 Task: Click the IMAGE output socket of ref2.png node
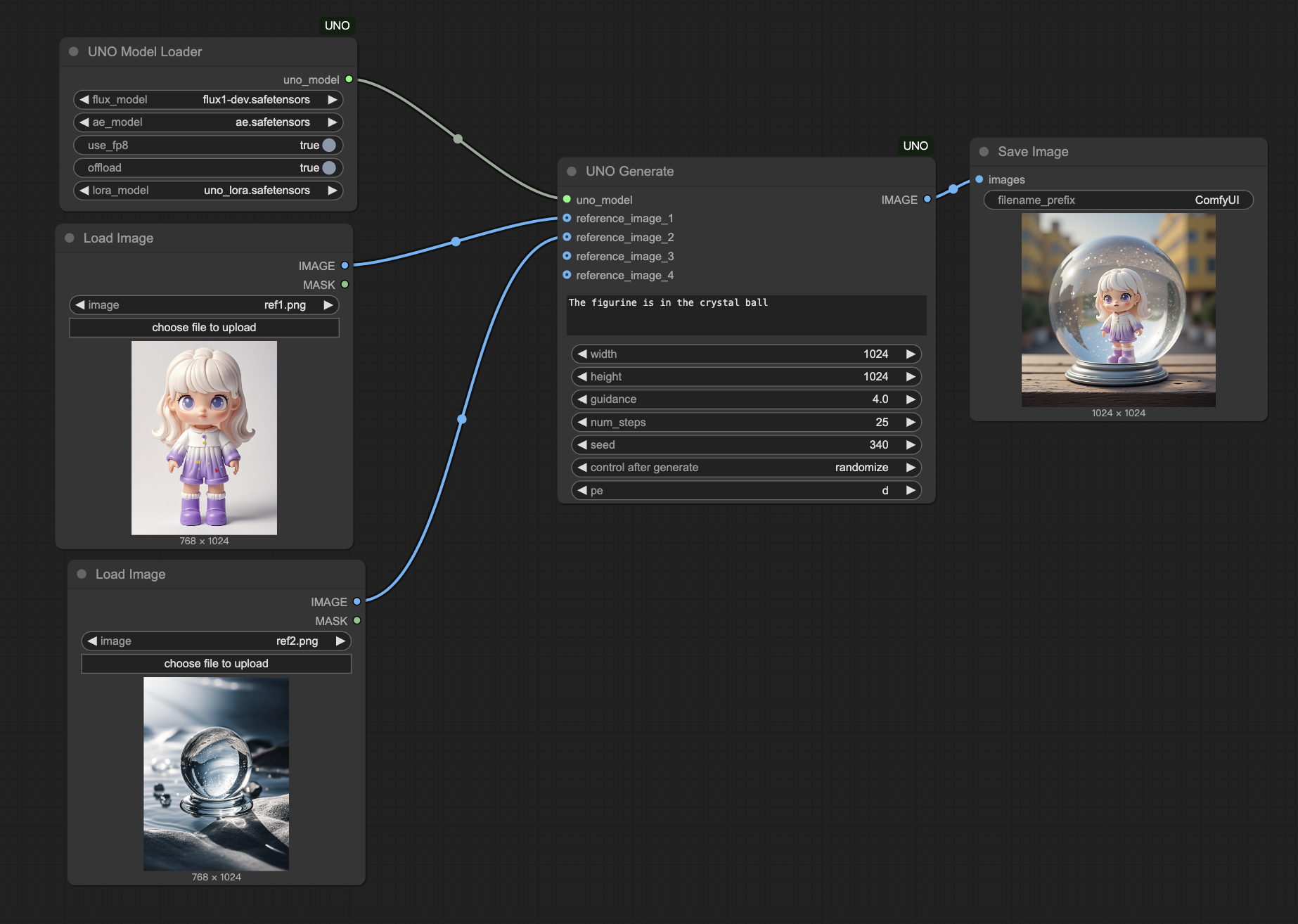pos(356,601)
